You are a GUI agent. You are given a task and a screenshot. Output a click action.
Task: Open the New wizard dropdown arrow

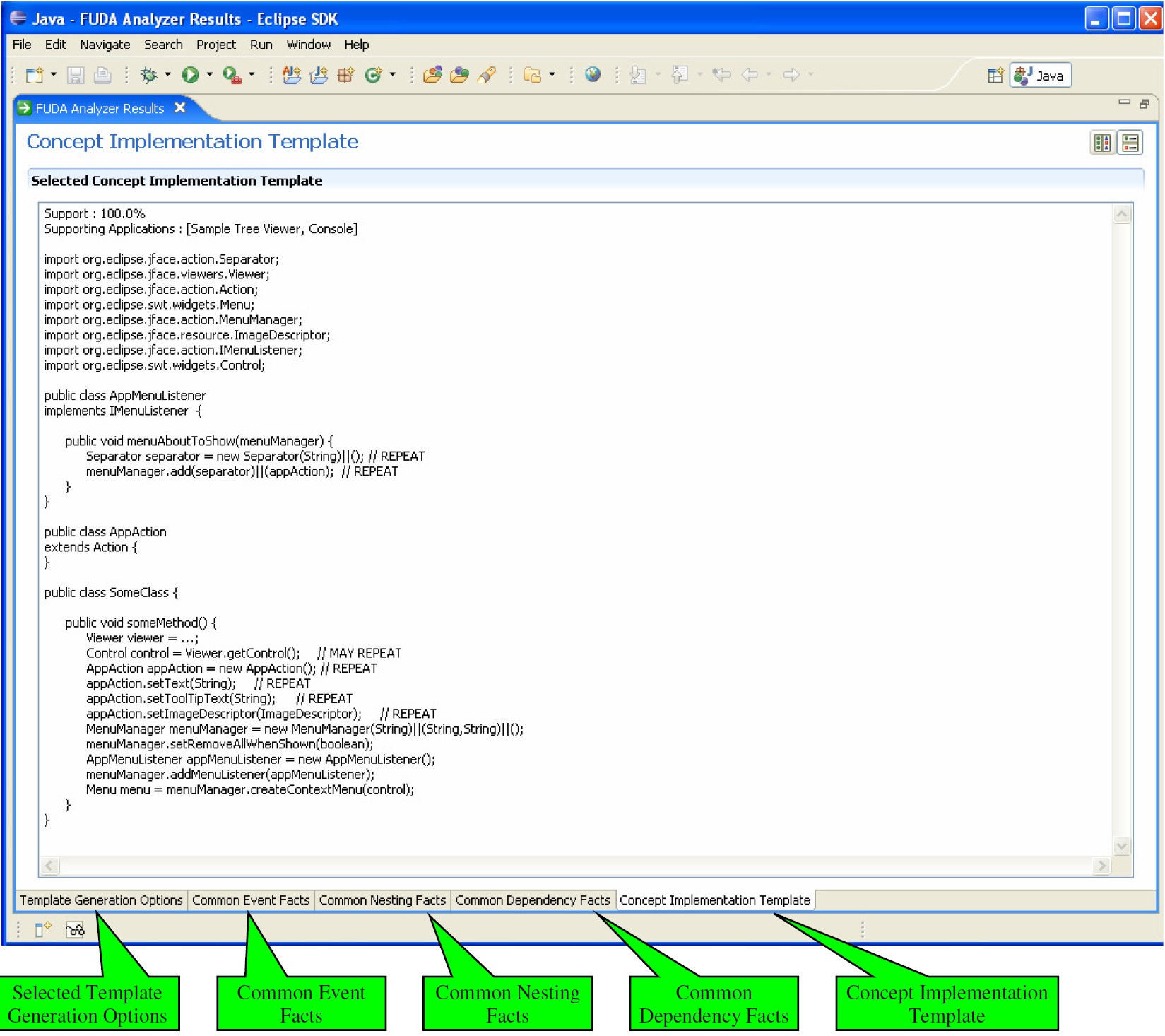(54, 74)
